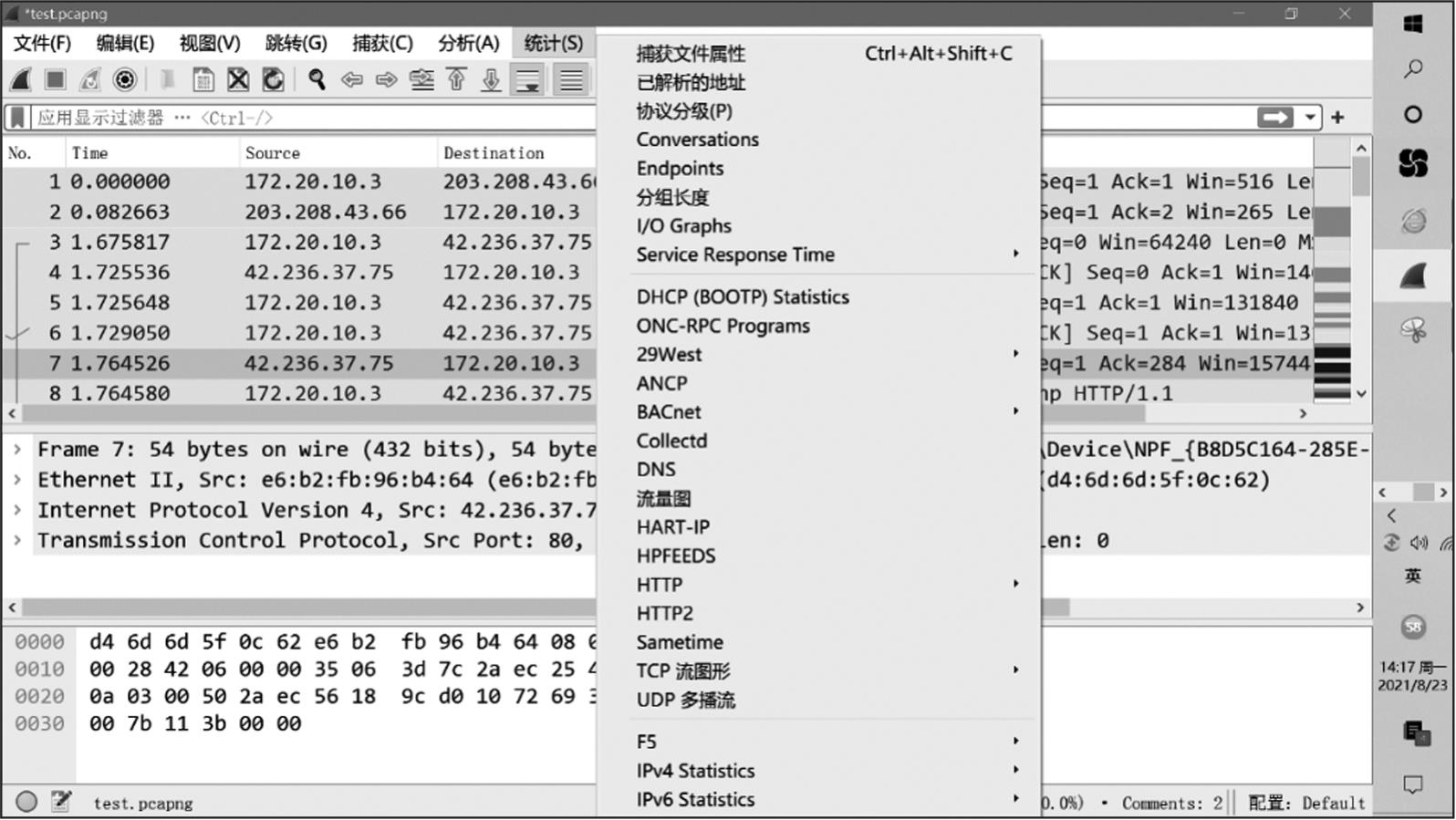The image size is (1456, 820).
Task: Expand the F5 submenu
Action: pos(818,742)
